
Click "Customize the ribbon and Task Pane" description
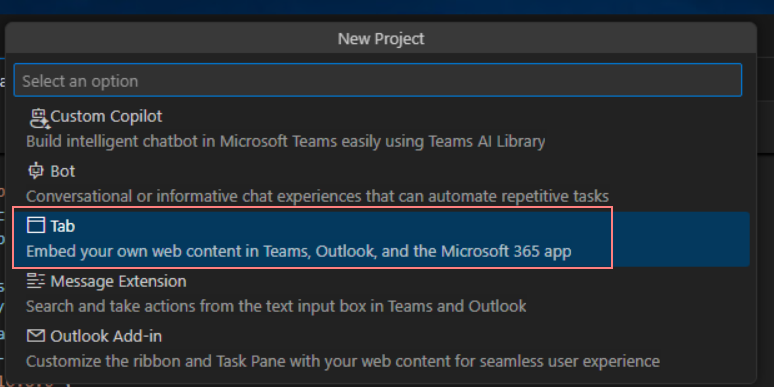pyautogui.click(x=343, y=361)
